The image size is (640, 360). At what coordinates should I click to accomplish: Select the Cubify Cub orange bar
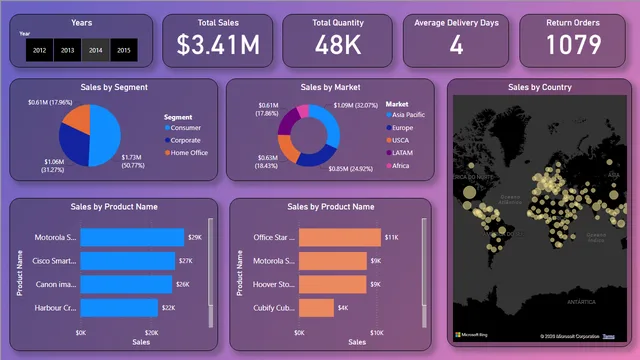tap(317, 308)
